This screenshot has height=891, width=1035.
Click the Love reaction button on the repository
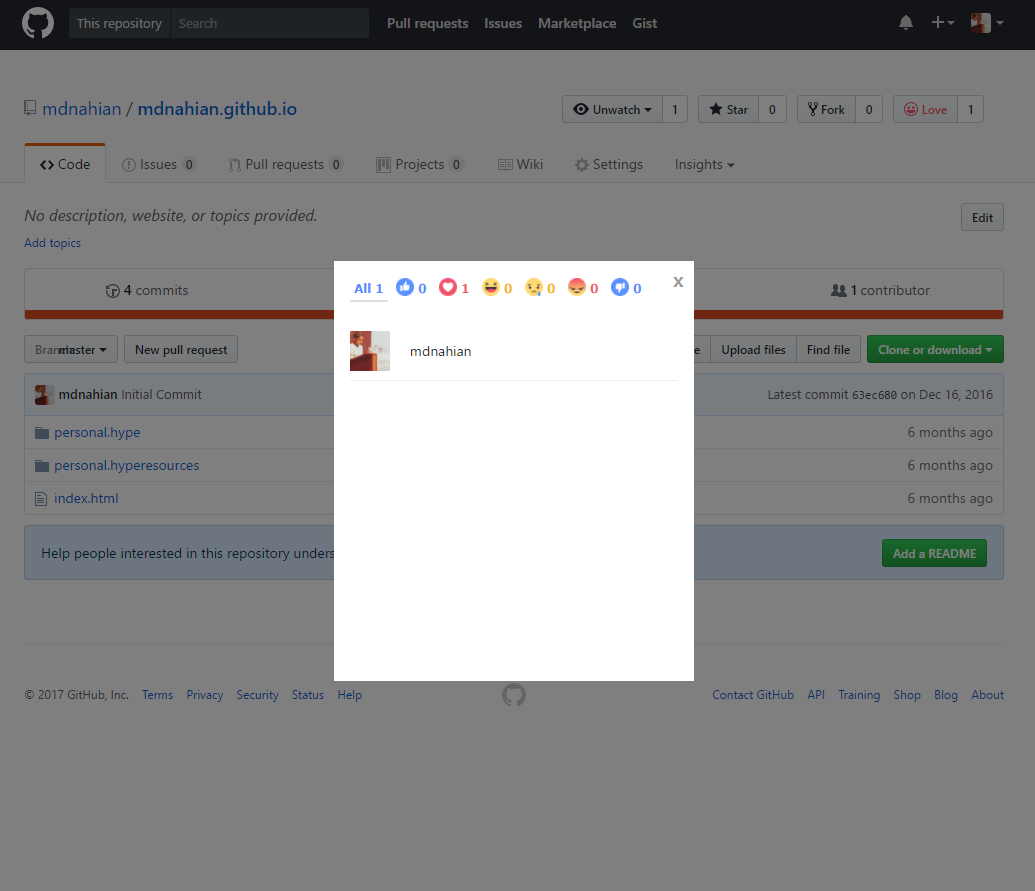click(925, 110)
